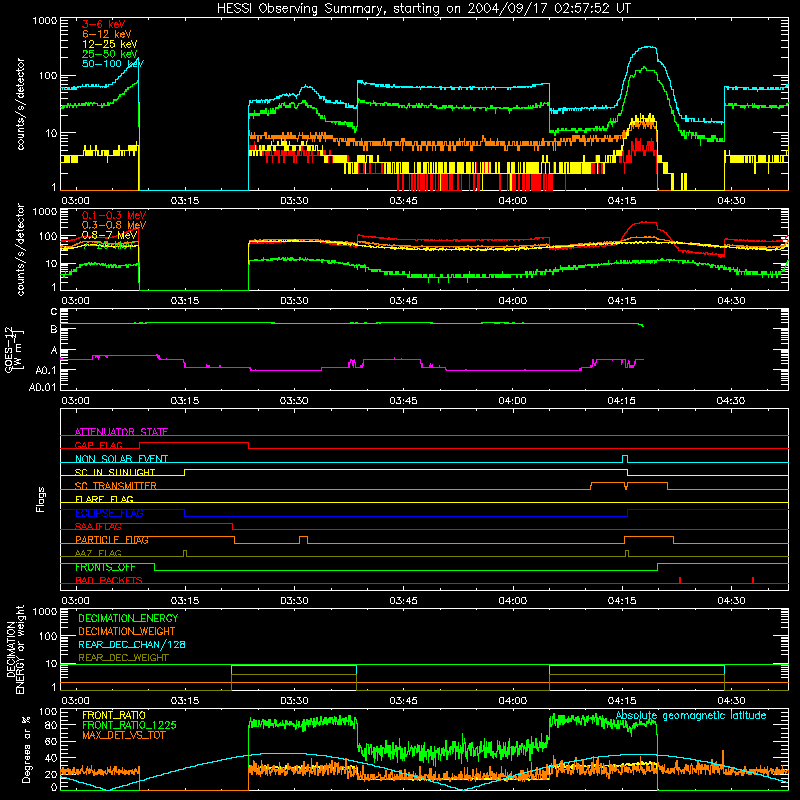Click the first BAD_PACKETS spike after 04:15
800x800 pixels.
click(x=680, y=580)
